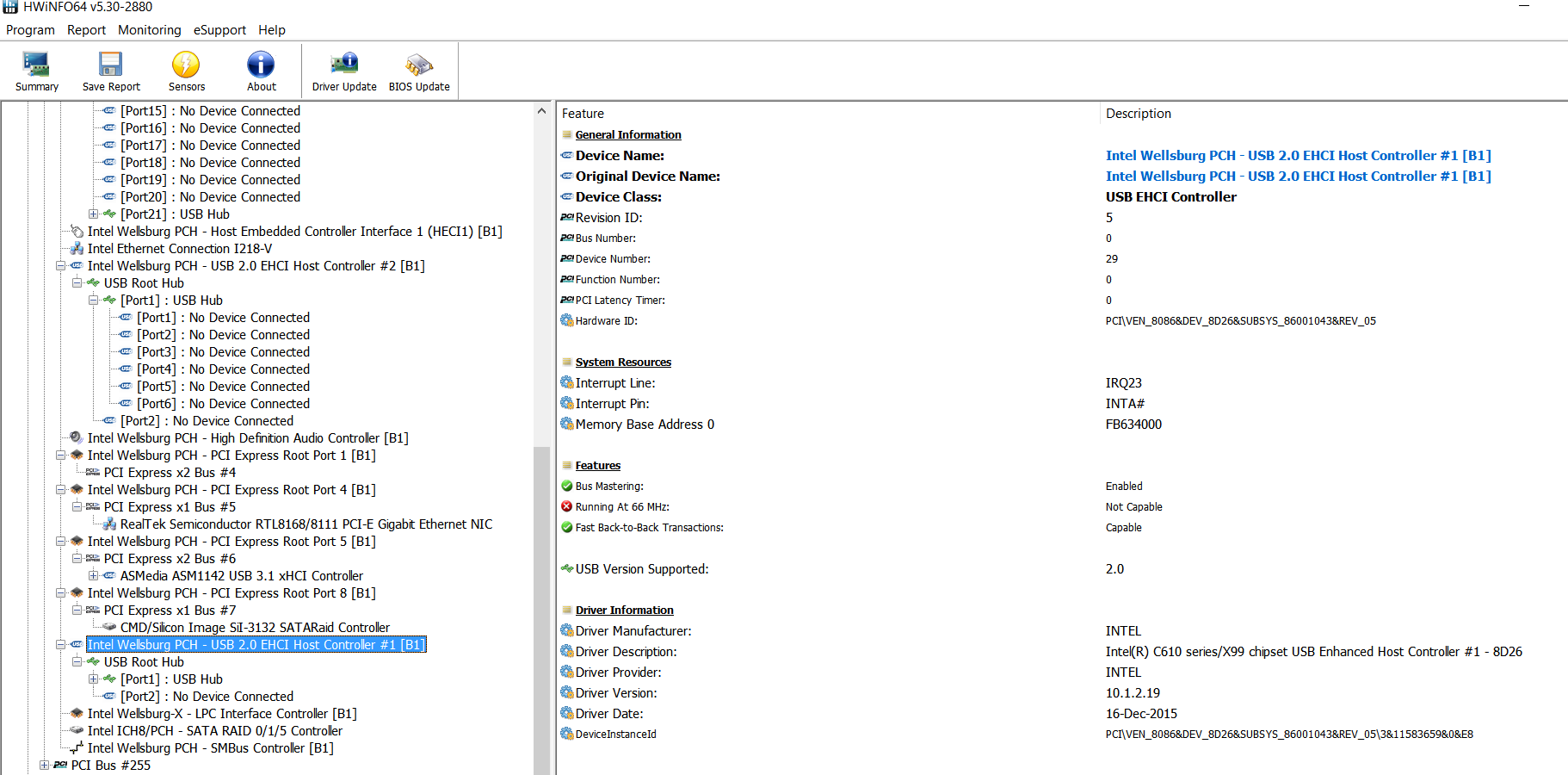Open the Program menu
Viewport: 1568px width, 775px height.
click(x=30, y=30)
